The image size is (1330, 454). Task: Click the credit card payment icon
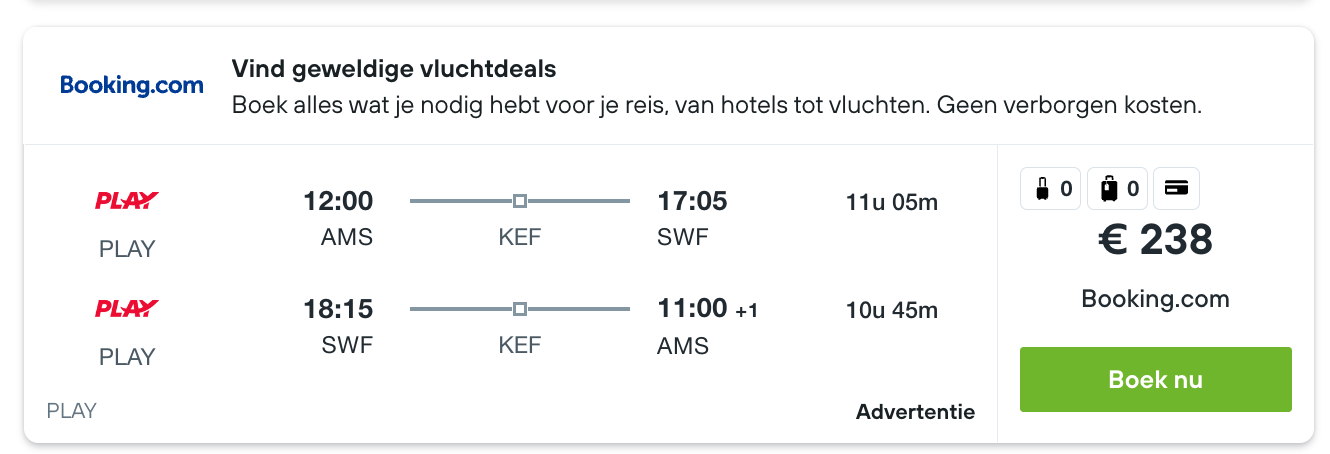click(1177, 188)
